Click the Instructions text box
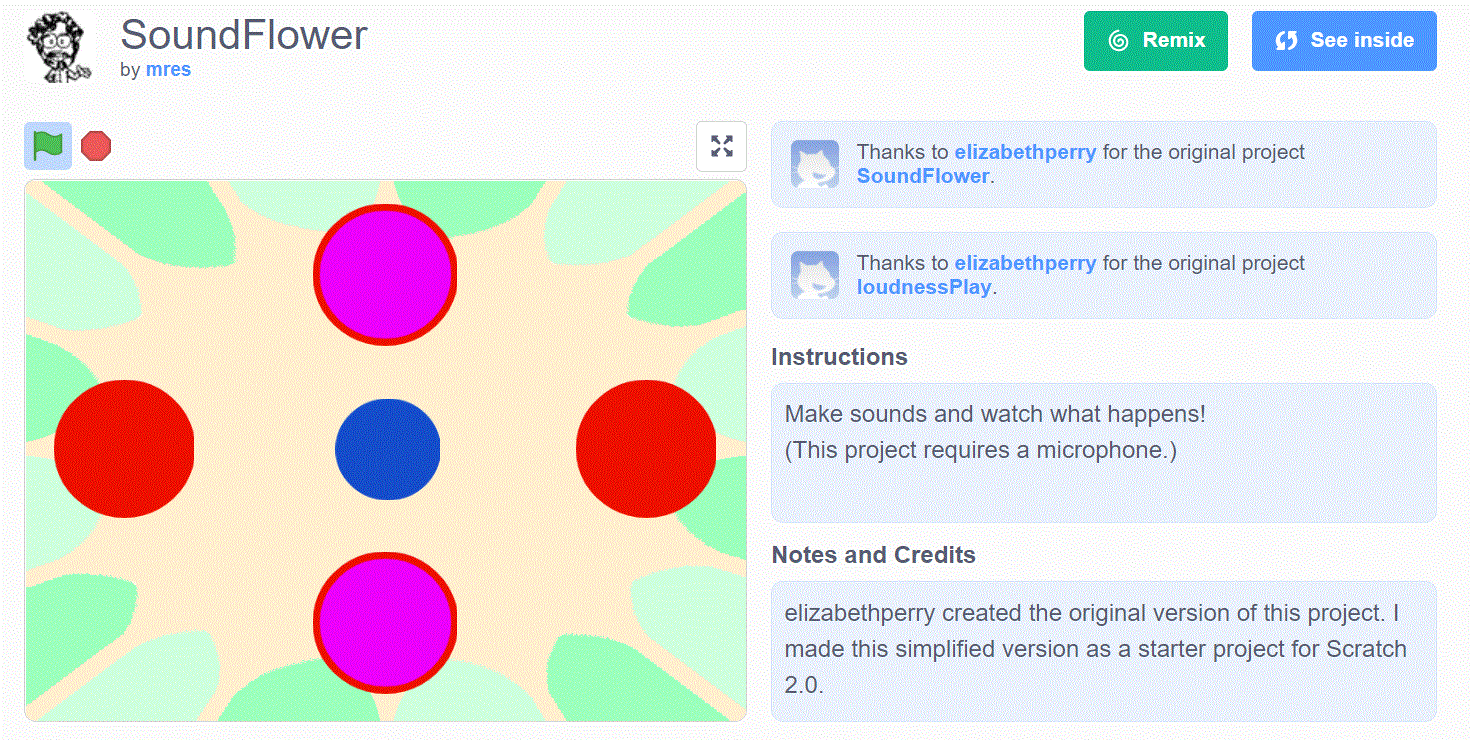Screen dimensions: 1472x740 click(1103, 452)
